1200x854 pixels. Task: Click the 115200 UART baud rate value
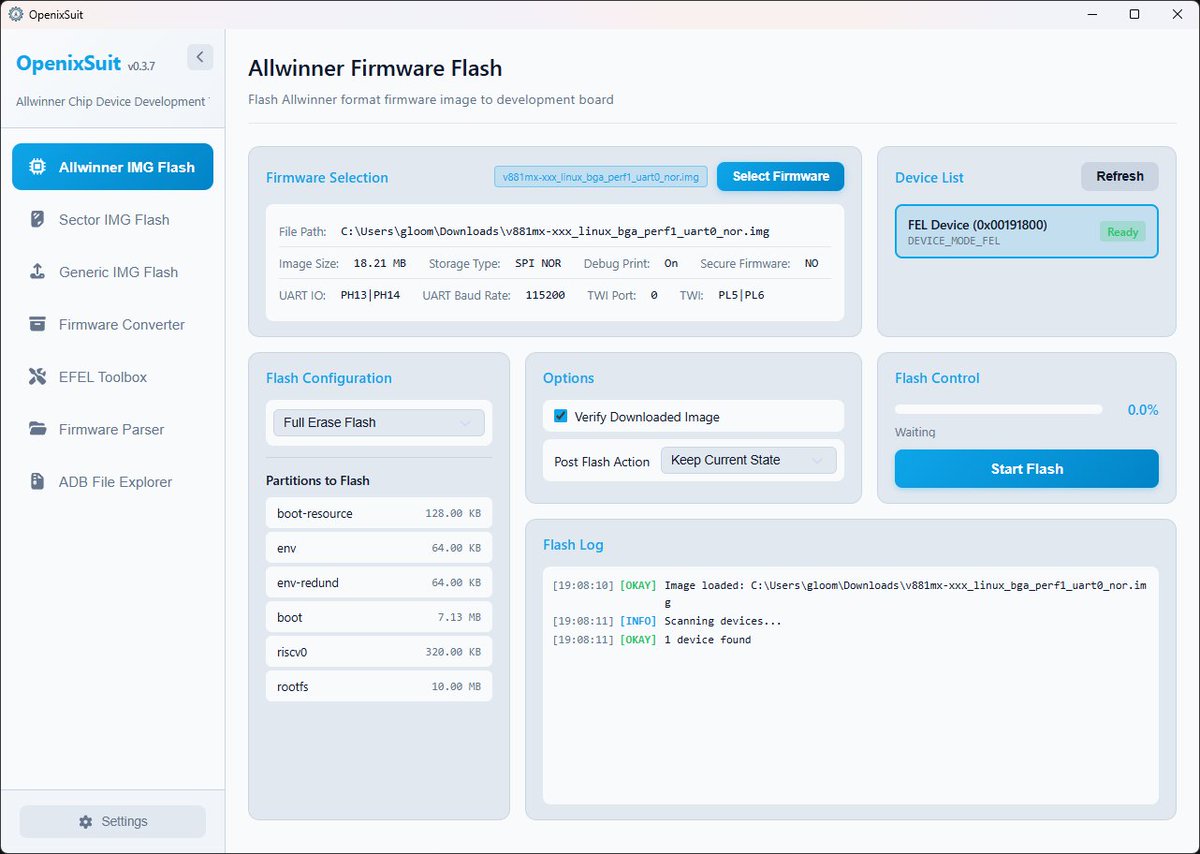(x=545, y=295)
